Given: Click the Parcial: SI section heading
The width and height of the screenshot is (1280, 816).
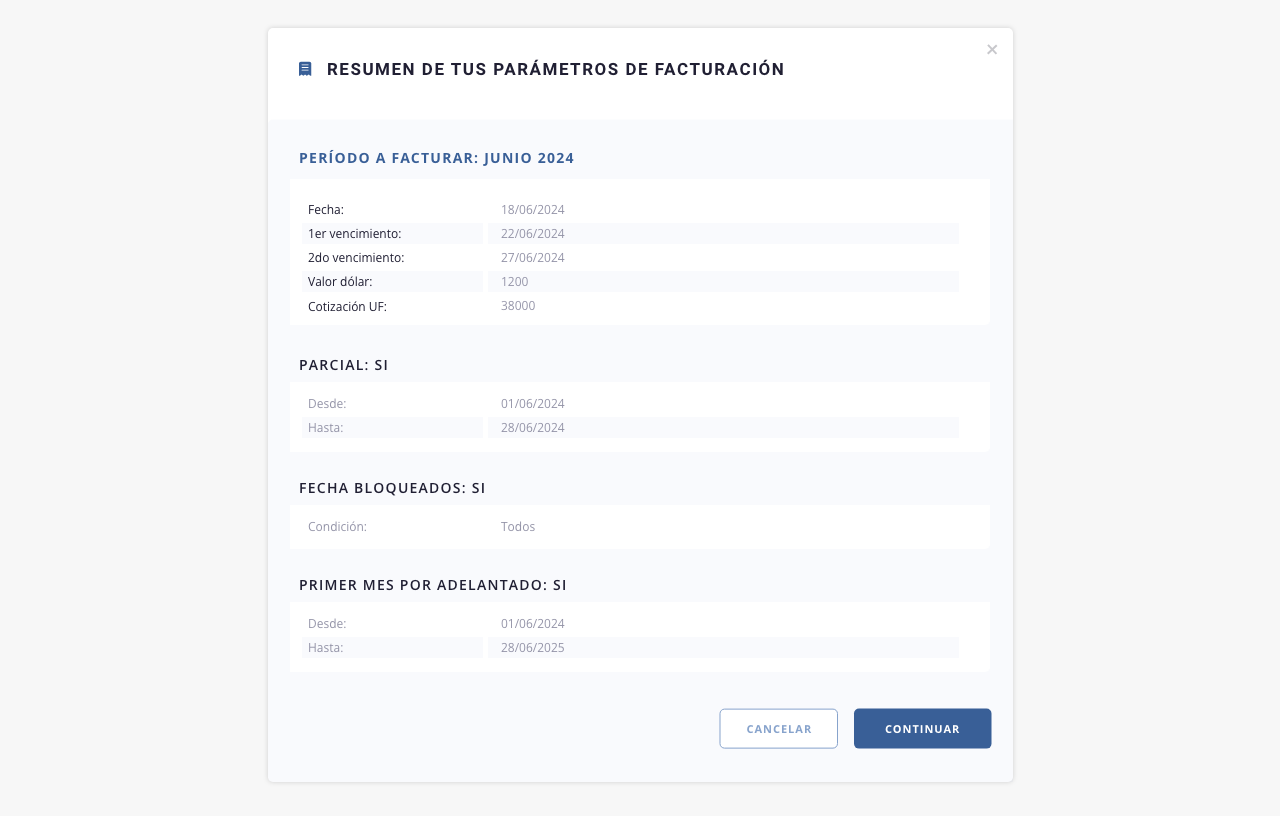Looking at the screenshot, I should 344,365.
